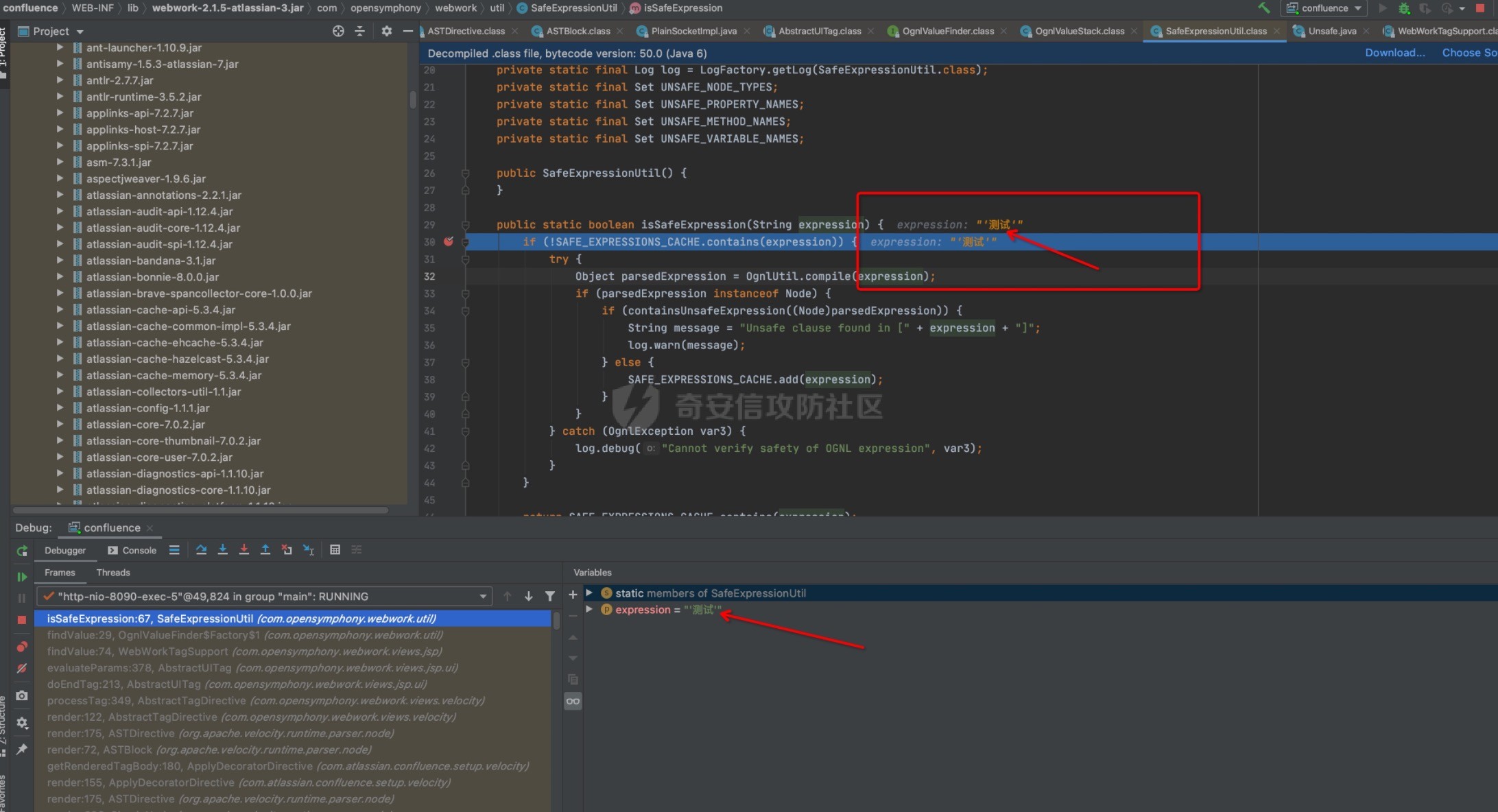Click the frames filter funnel icon
This screenshot has height=812, width=1498.
pyautogui.click(x=550, y=597)
